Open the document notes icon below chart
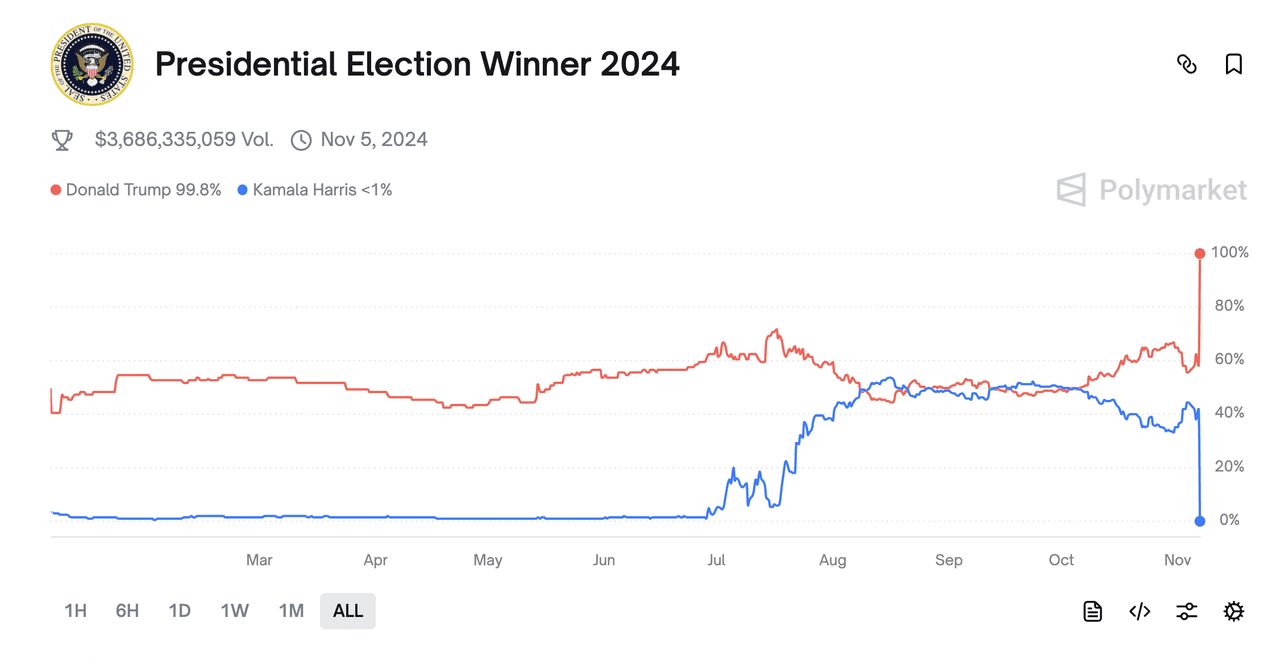The width and height of the screenshot is (1280, 659). [1093, 611]
